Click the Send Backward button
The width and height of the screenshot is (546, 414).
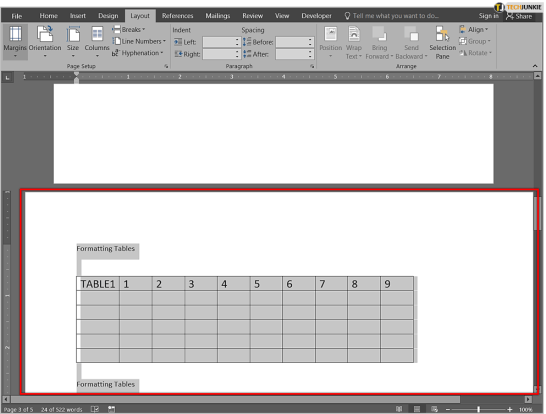pyautogui.click(x=411, y=42)
